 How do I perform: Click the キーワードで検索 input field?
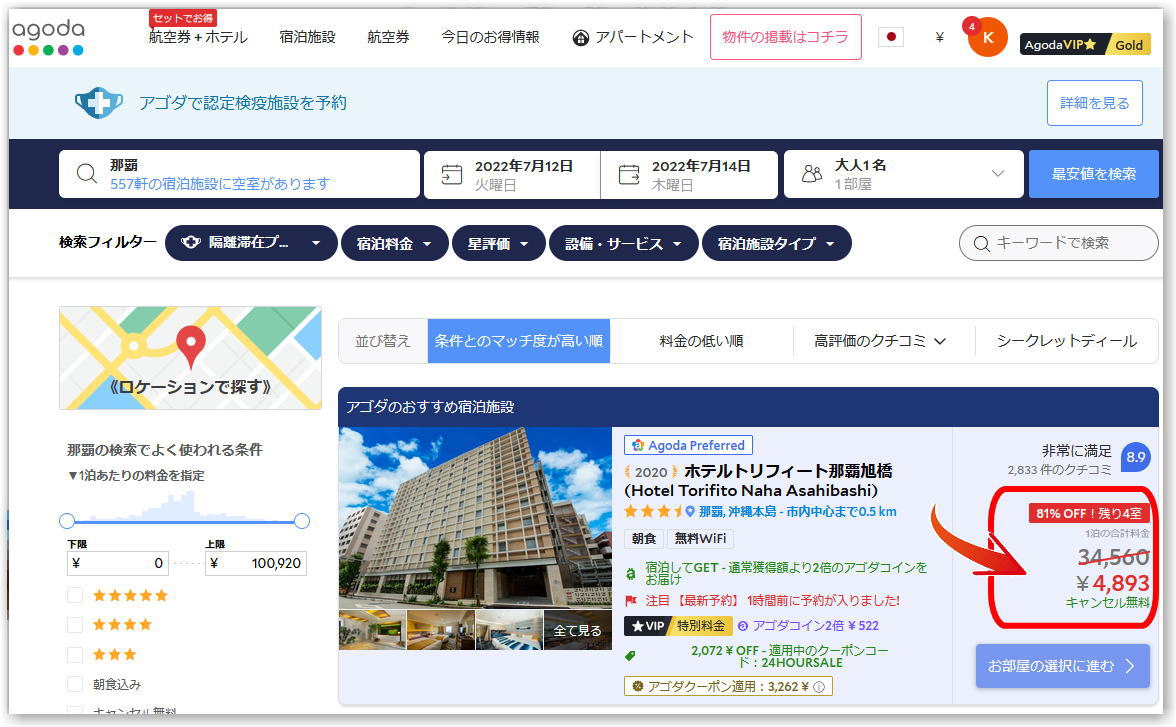tap(1058, 243)
